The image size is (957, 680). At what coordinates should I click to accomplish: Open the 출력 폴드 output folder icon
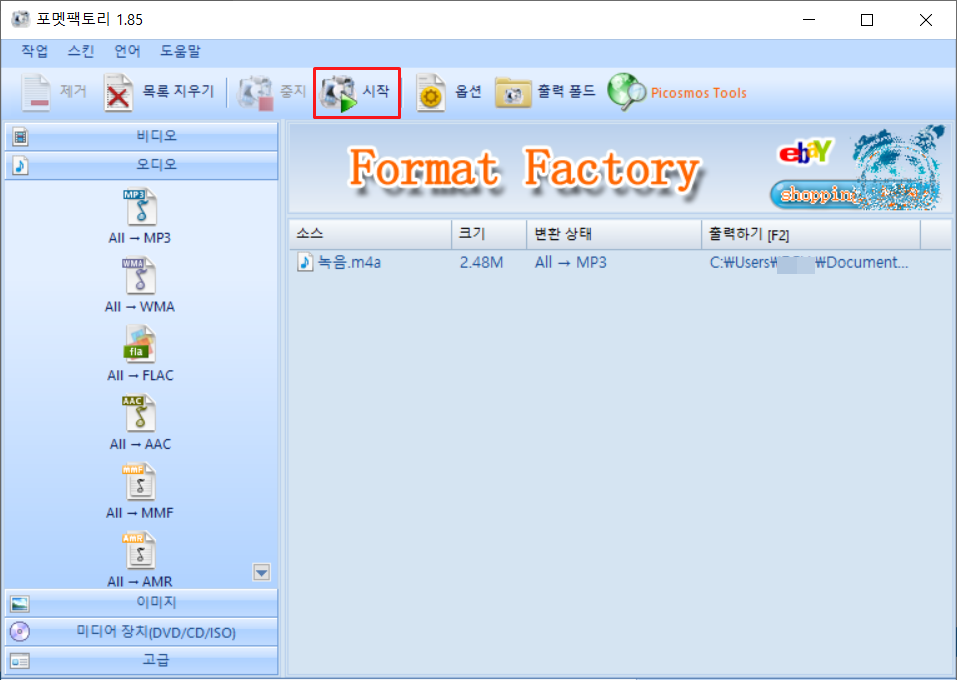[513, 93]
